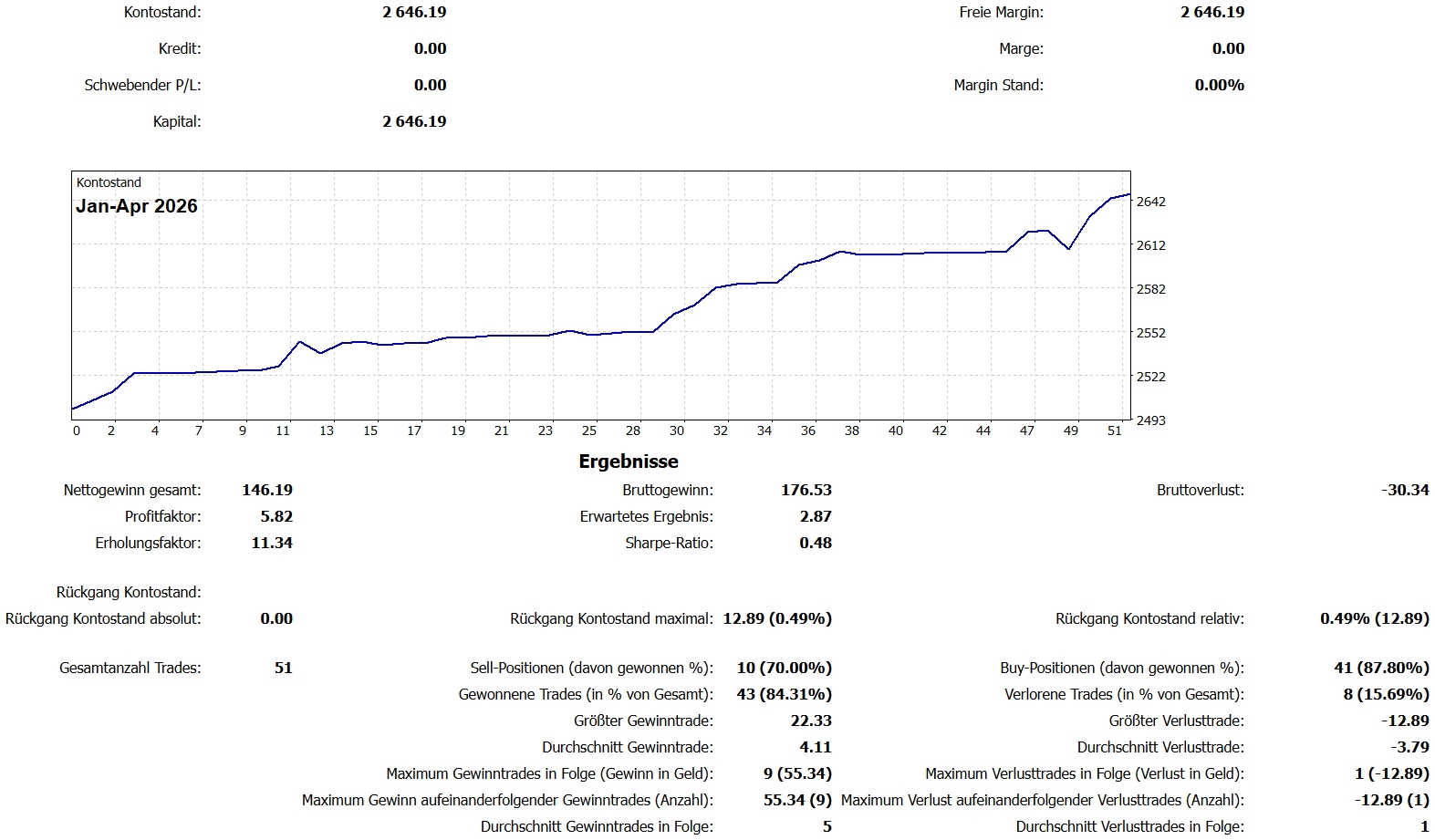The height and width of the screenshot is (840, 1435).
Task: Select the Ergebnisse section heading
Action: (629, 461)
